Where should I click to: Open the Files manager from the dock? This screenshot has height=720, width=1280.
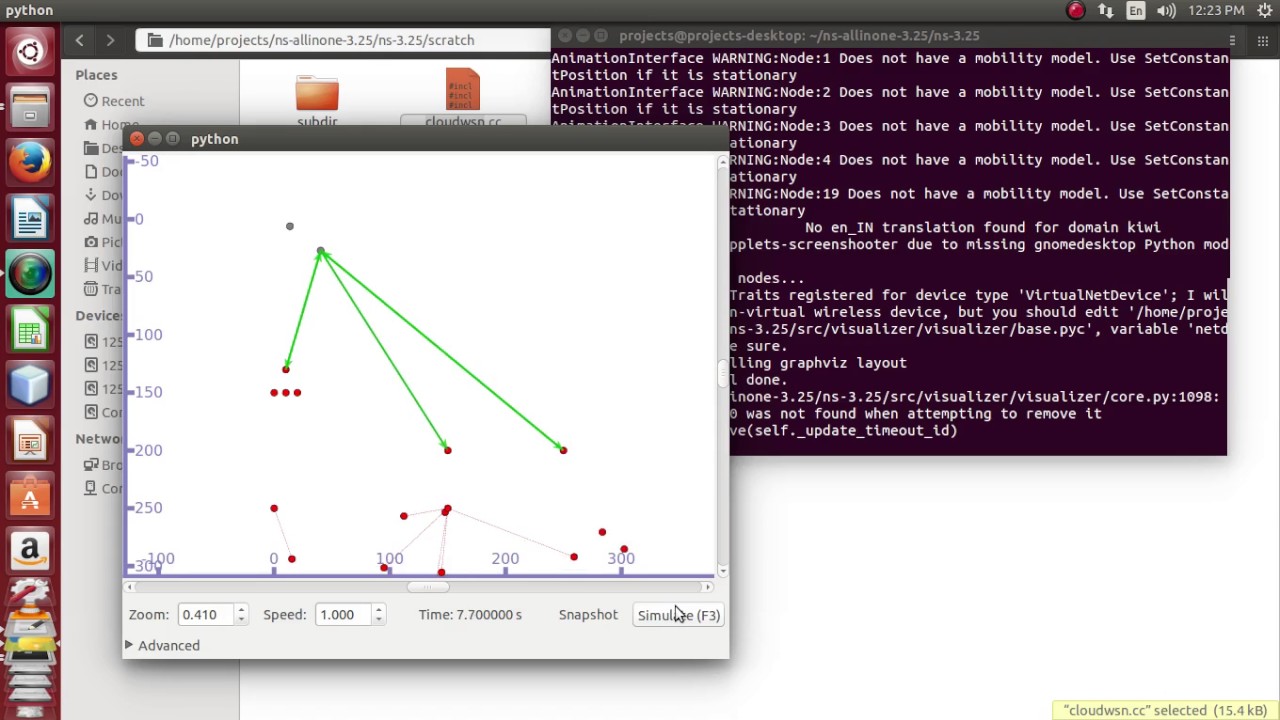tap(30, 107)
